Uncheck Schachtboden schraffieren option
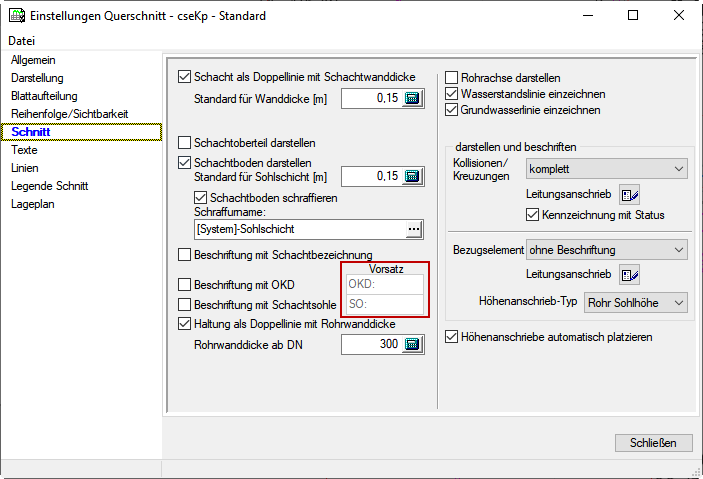703x479 pixels. coord(200,198)
